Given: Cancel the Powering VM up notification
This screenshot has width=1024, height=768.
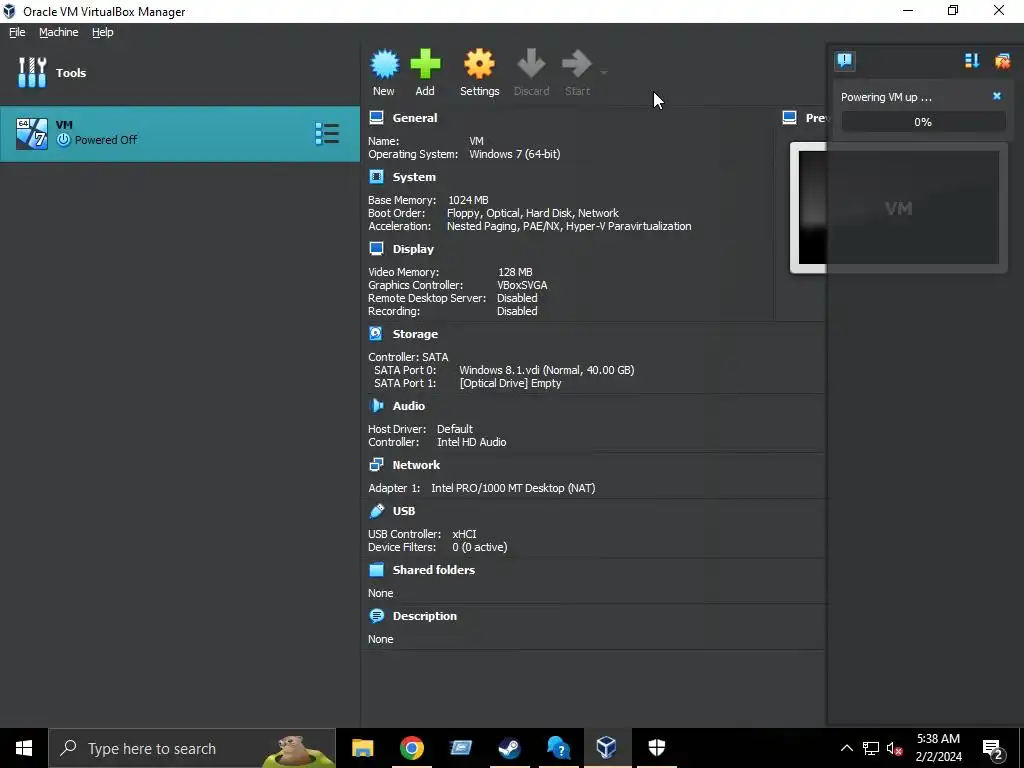Looking at the screenshot, I should (997, 96).
